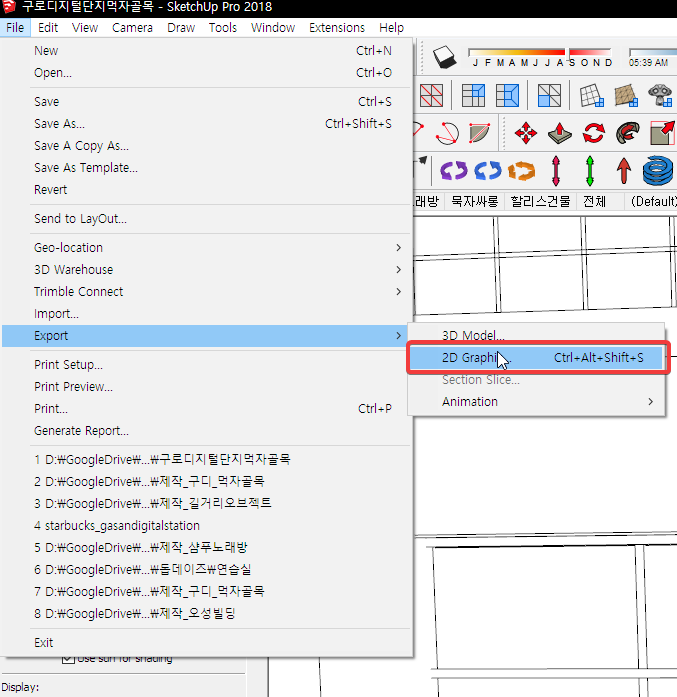Click the green vertical double-arrow icon
The height and width of the screenshot is (697, 677).
pyautogui.click(x=590, y=171)
